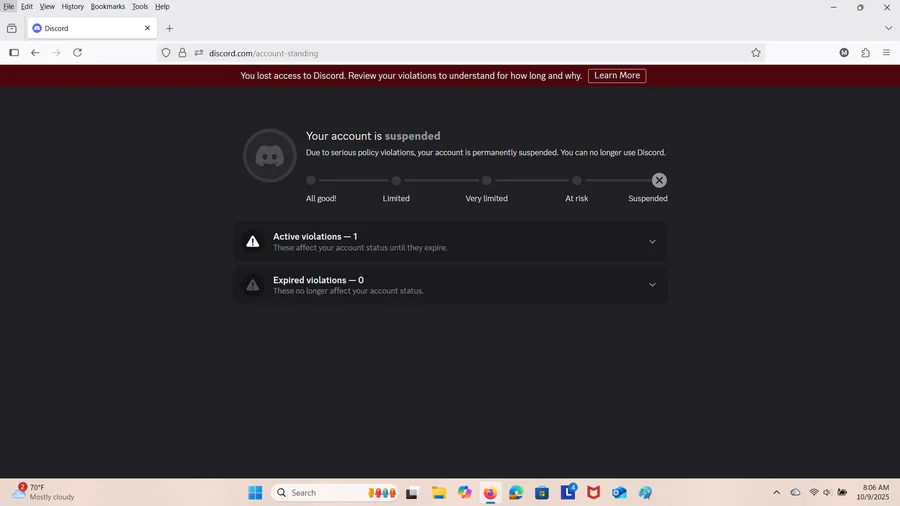
Task: Go forward one page
Action: tap(56, 53)
